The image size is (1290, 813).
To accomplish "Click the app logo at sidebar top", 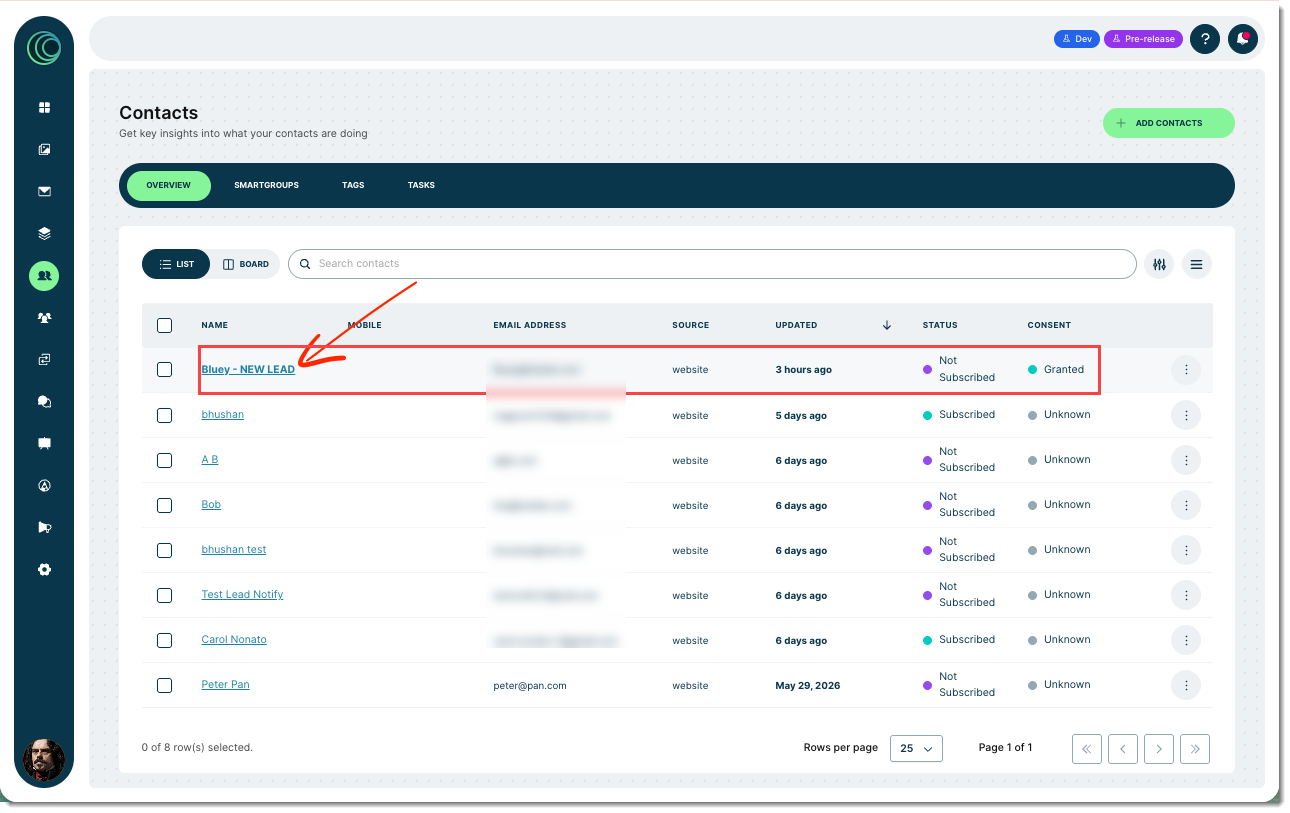I will click(x=44, y=47).
